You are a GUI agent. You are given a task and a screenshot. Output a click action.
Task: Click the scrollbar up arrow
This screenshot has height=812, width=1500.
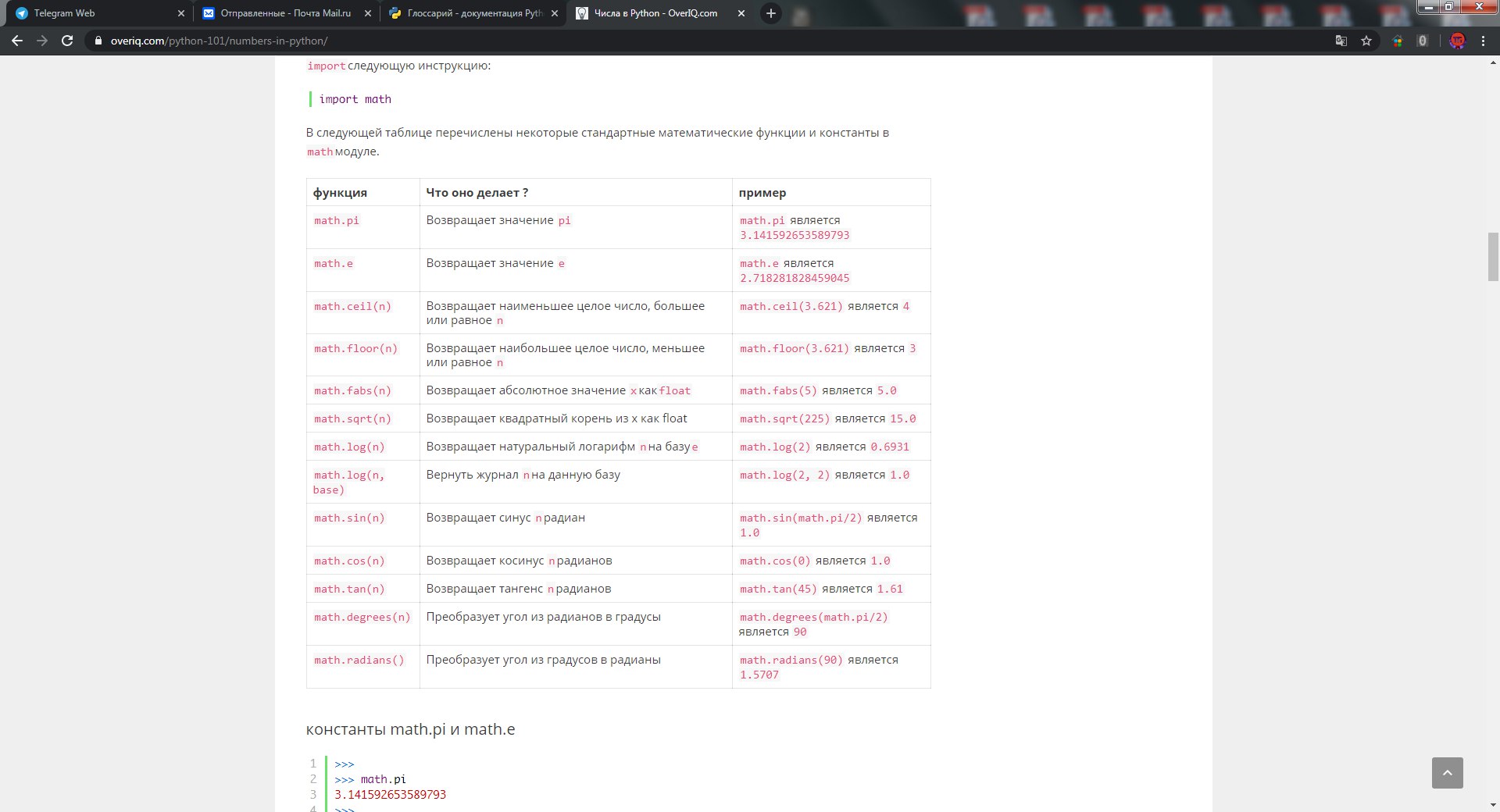pyautogui.click(x=1493, y=62)
